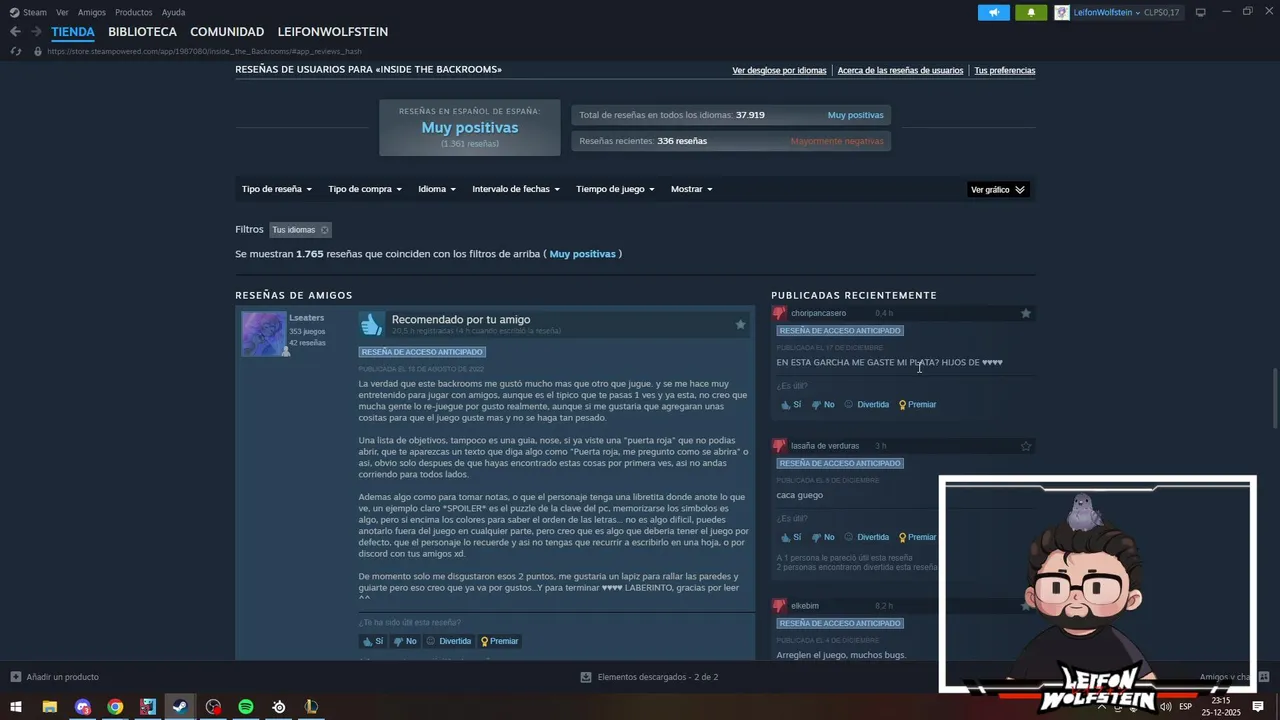Screen dimensions: 1280x720
Task: Expand the 'Tipo de reseña' dropdown
Action: click(277, 189)
